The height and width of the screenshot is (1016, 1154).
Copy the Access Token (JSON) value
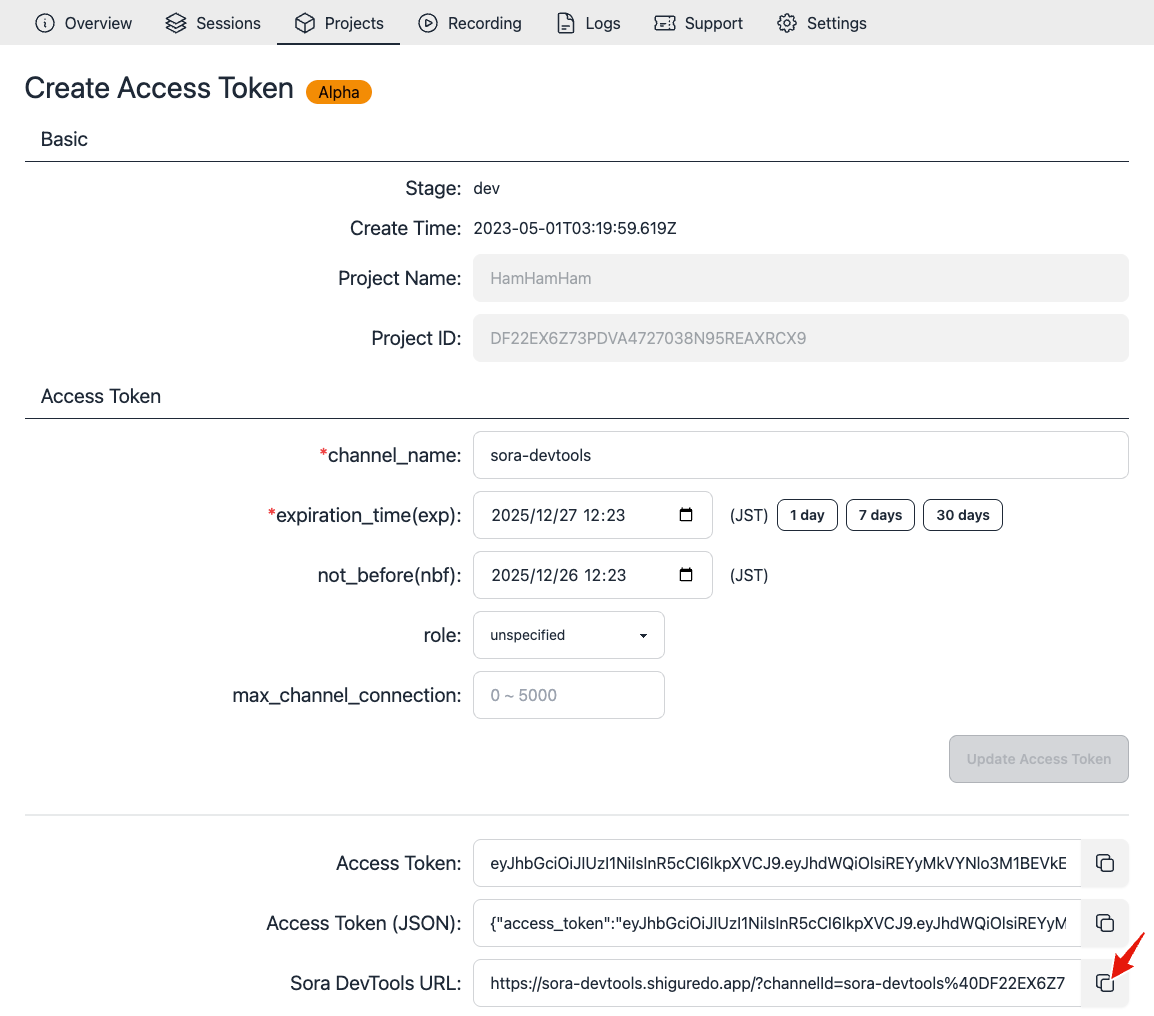[x=1105, y=922]
